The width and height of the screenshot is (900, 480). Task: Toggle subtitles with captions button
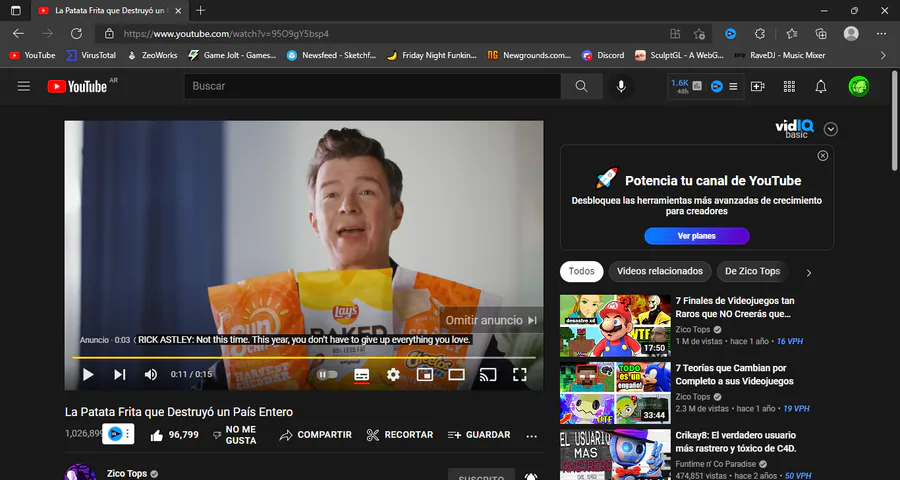[362, 375]
